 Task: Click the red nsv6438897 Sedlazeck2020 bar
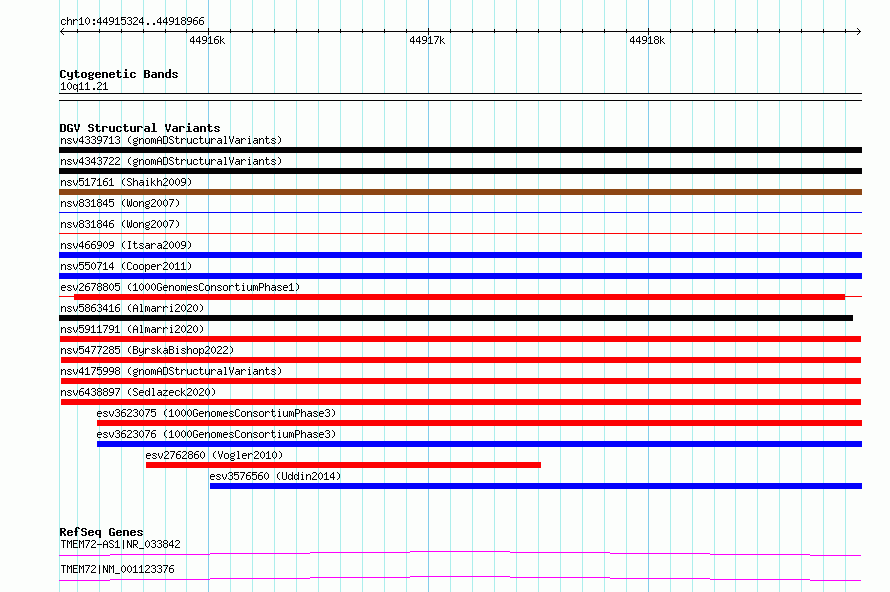click(461, 402)
